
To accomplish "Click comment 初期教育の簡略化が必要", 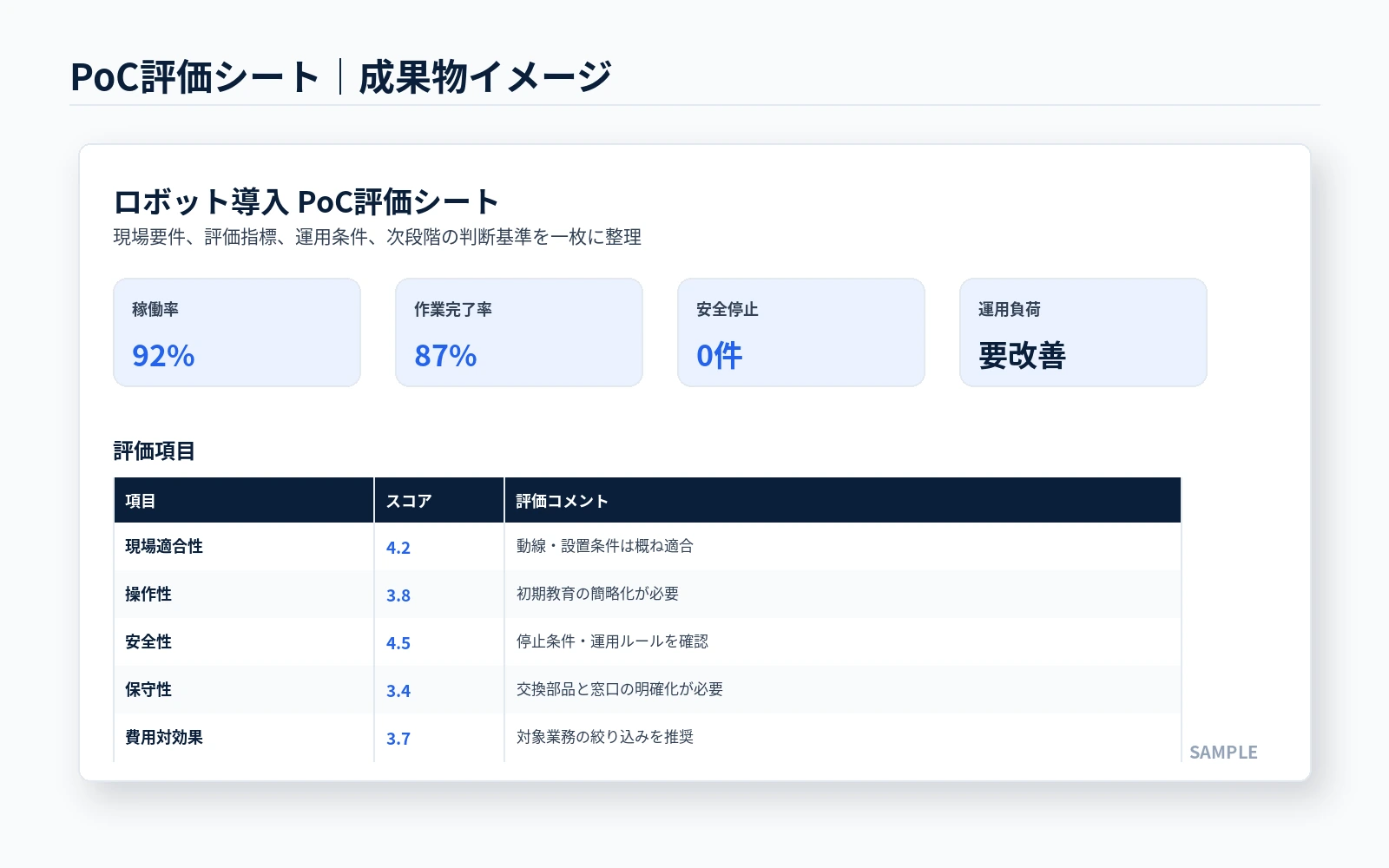I will coord(598,594).
